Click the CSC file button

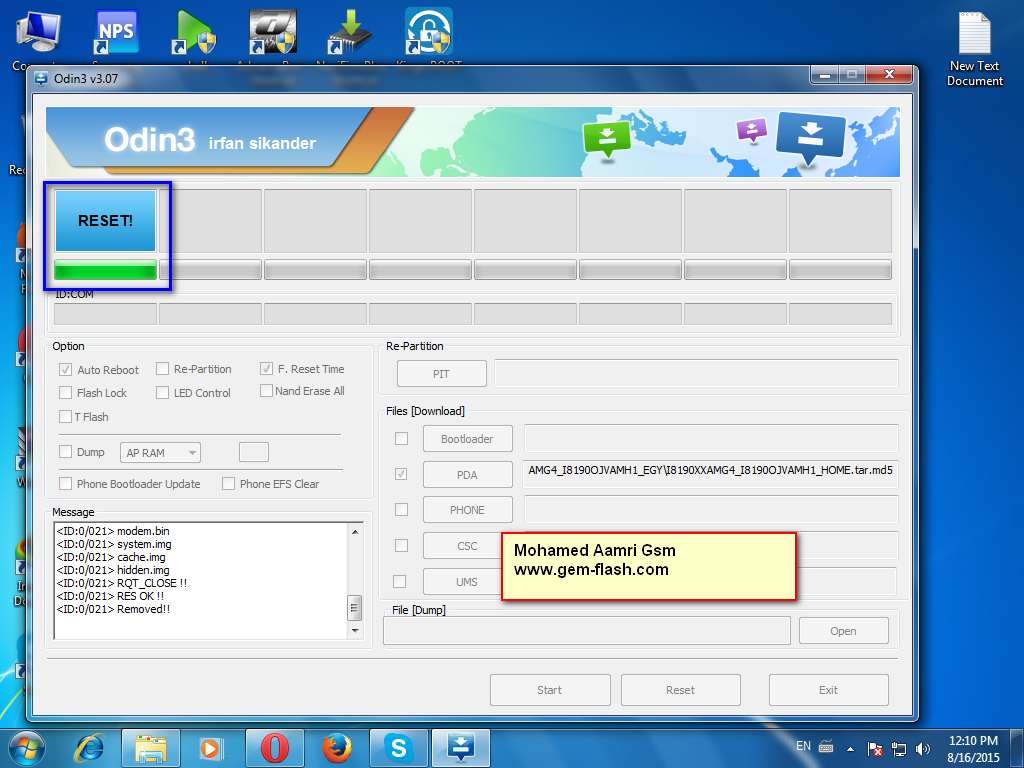pyautogui.click(x=462, y=545)
